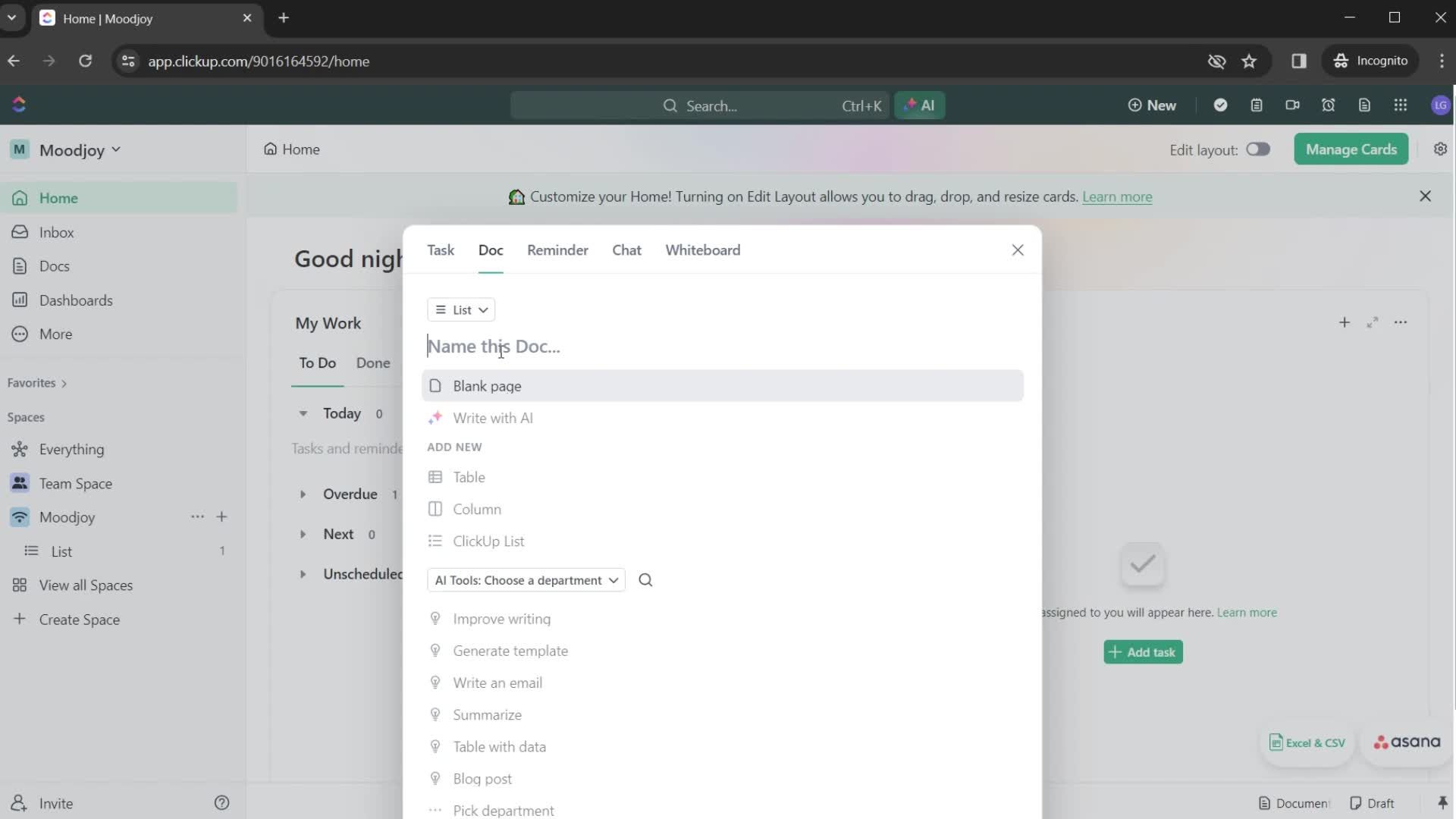Viewport: 1456px width, 819px height.
Task: Open the List location dropdown
Action: [461, 309]
